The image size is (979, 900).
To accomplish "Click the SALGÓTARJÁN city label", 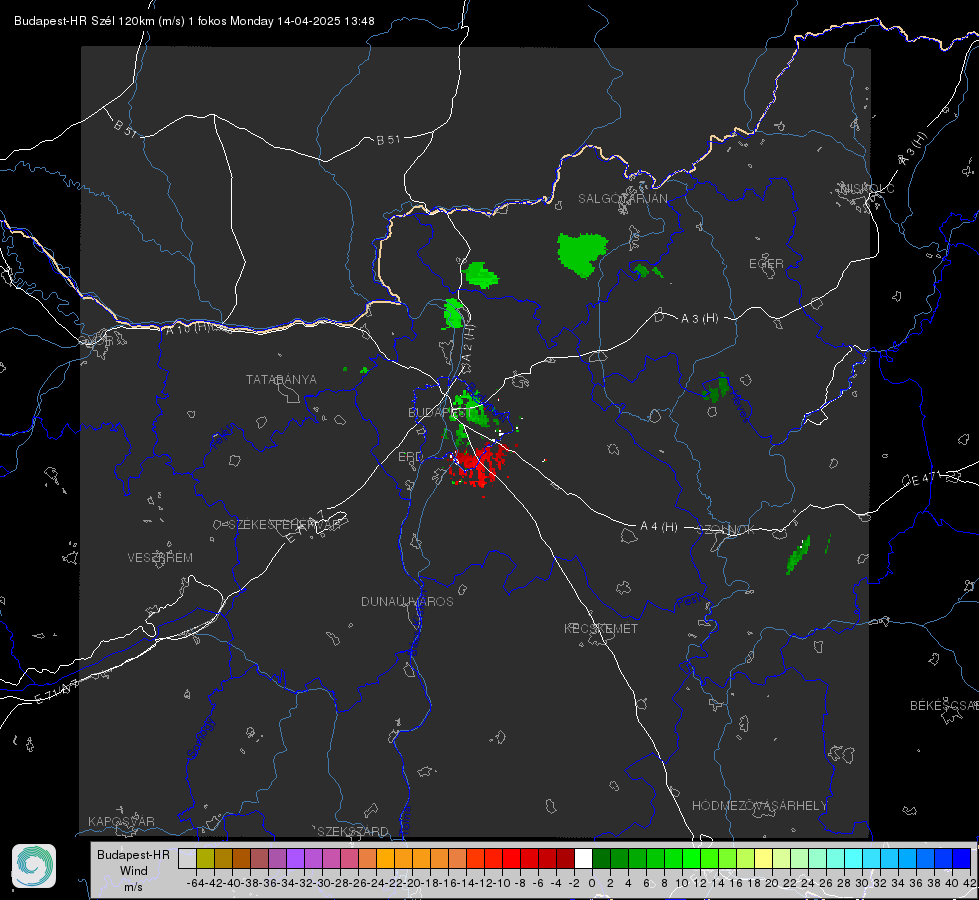I will [622, 199].
